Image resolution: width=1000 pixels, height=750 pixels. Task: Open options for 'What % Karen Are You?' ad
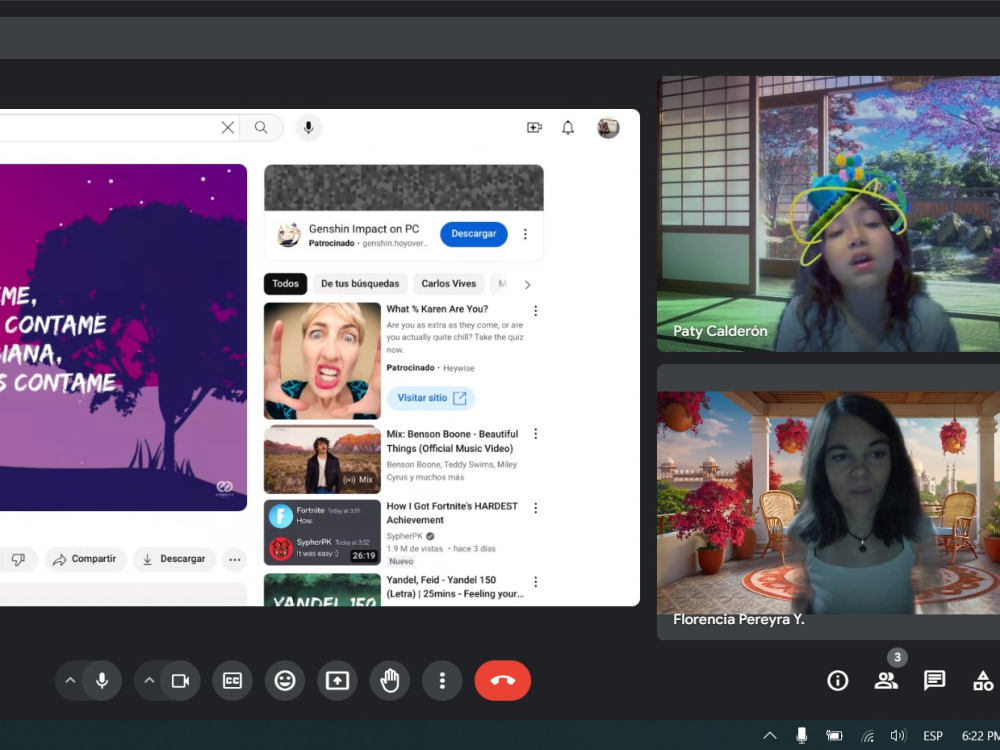pos(536,311)
